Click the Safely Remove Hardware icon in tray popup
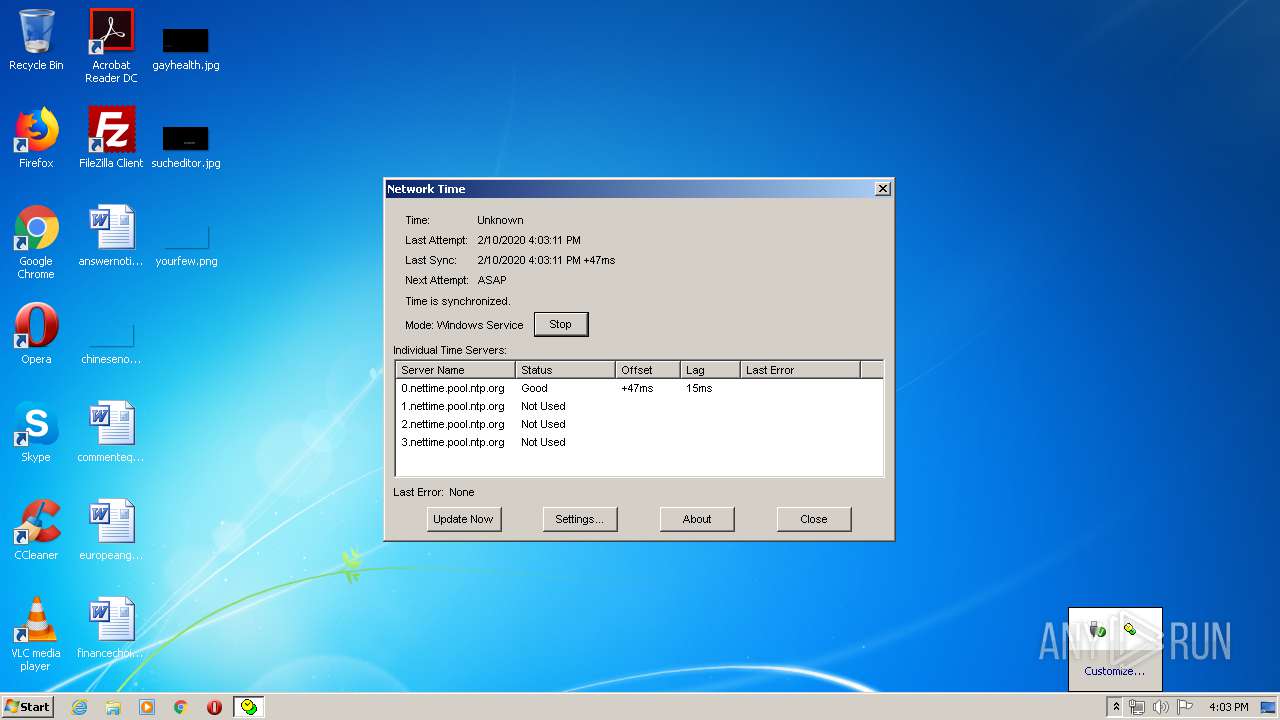This screenshot has height=720, width=1280. point(1098,629)
